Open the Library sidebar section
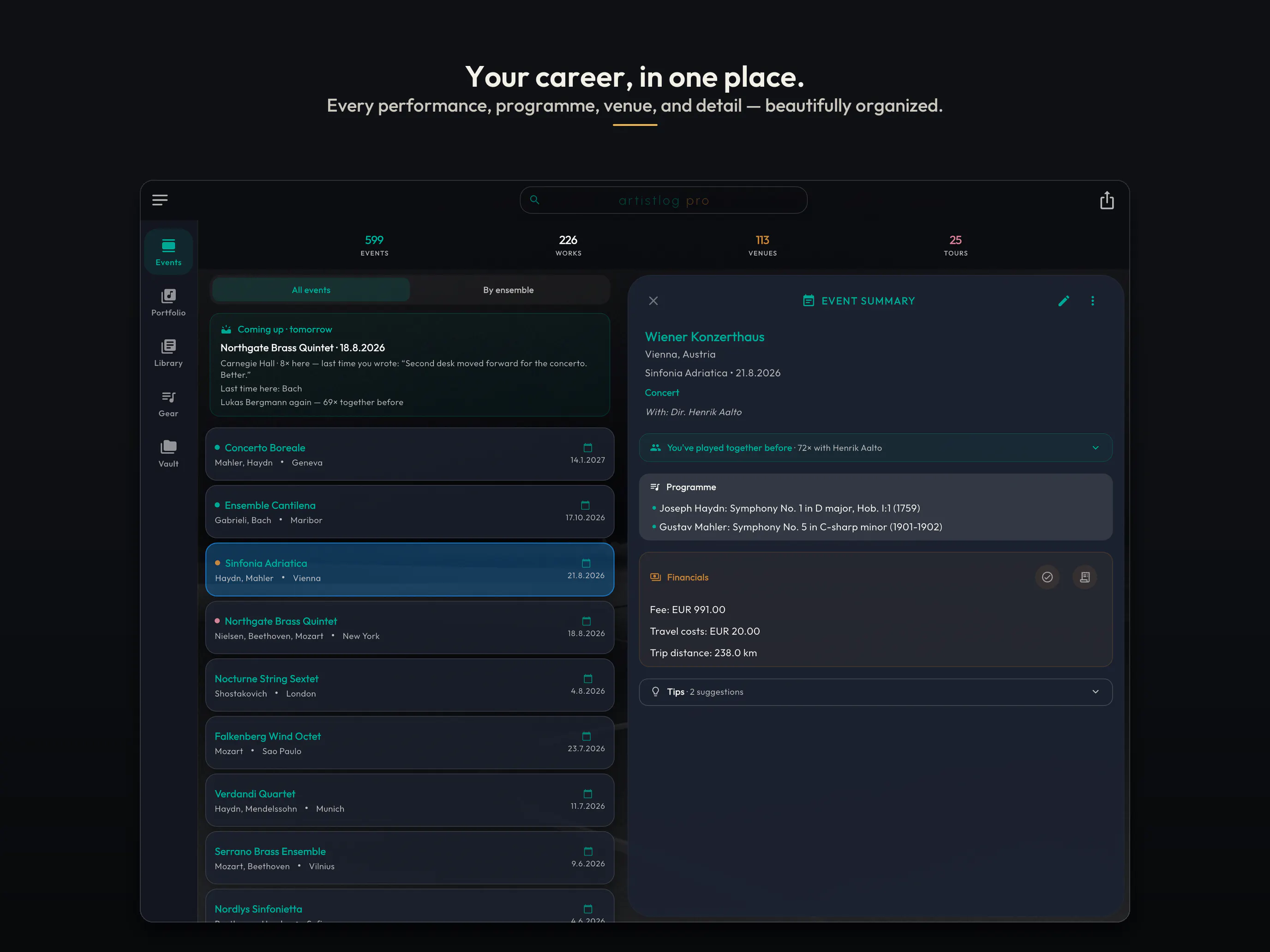This screenshot has width=1270, height=952. 168,353
